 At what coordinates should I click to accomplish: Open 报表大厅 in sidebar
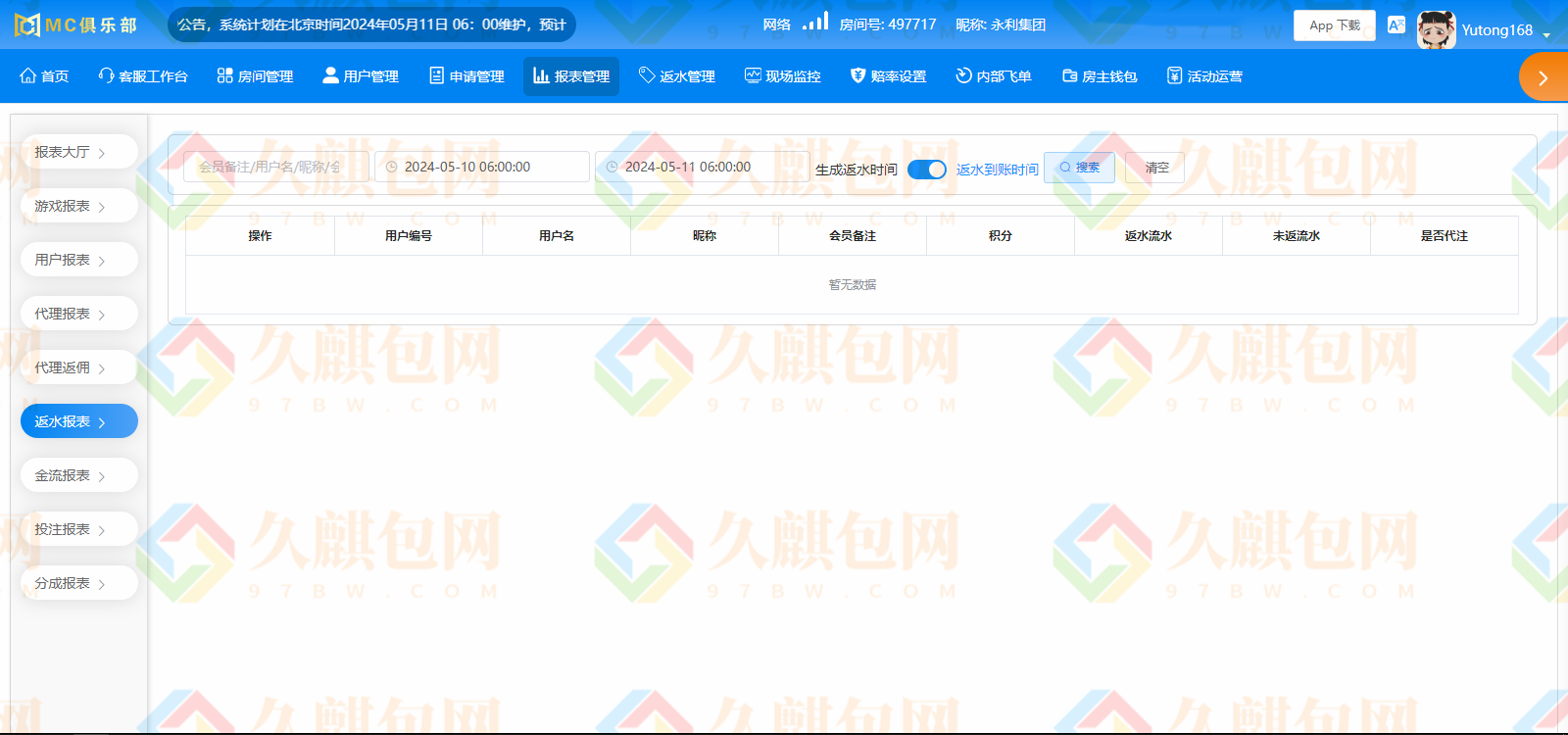pyautogui.click(x=79, y=152)
